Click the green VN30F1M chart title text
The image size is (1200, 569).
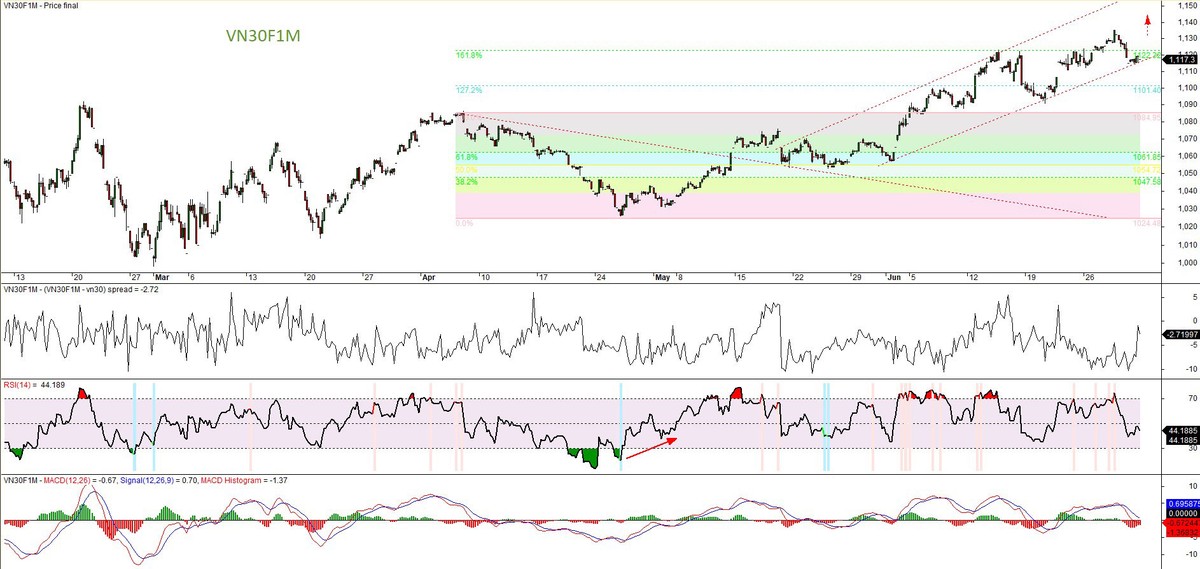262,36
